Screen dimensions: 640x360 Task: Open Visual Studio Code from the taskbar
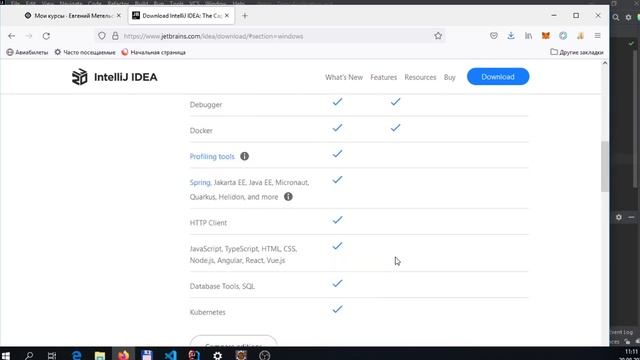[171, 355]
